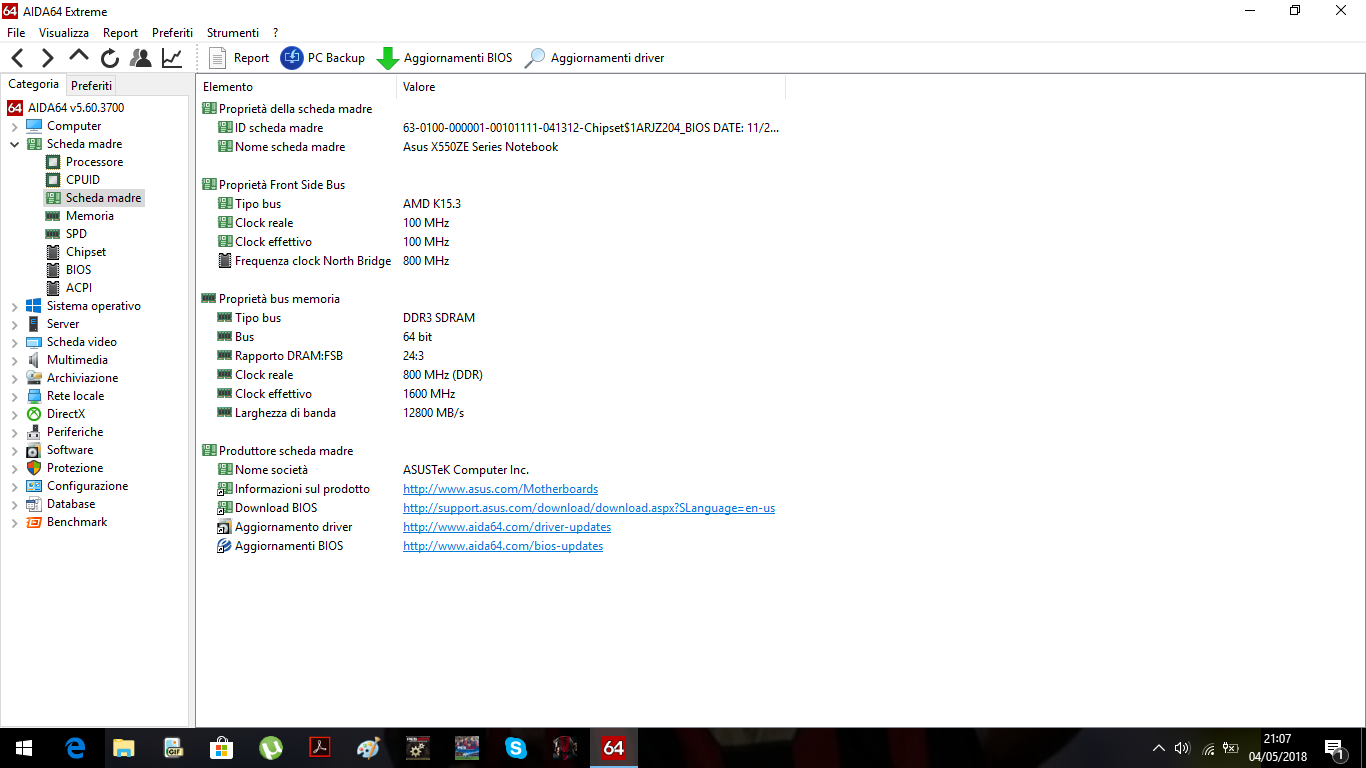Open the www.asus.com/Motherboards link

pyautogui.click(x=500, y=489)
